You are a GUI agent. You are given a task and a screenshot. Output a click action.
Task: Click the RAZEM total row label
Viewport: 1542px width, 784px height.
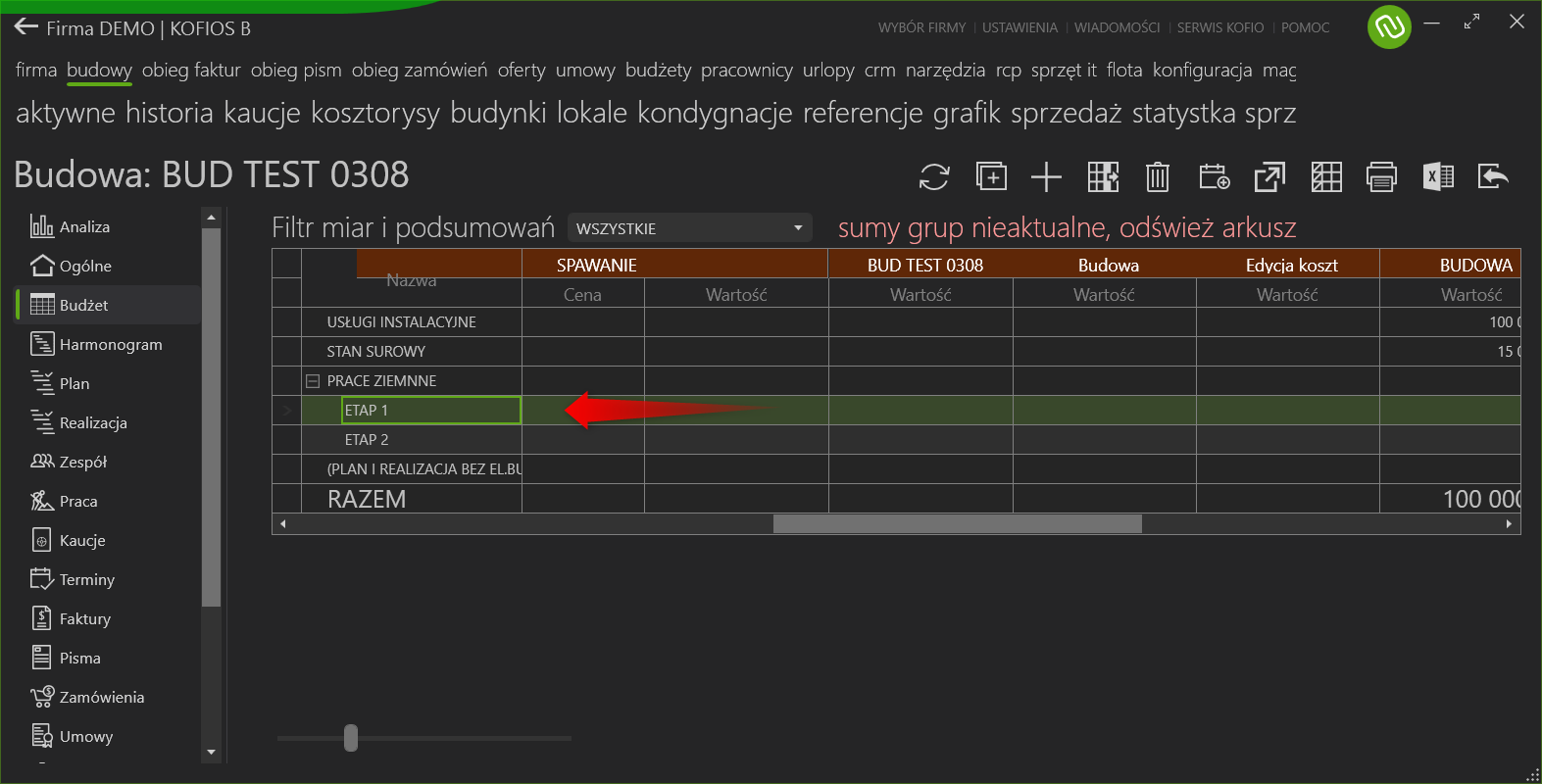click(x=367, y=499)
